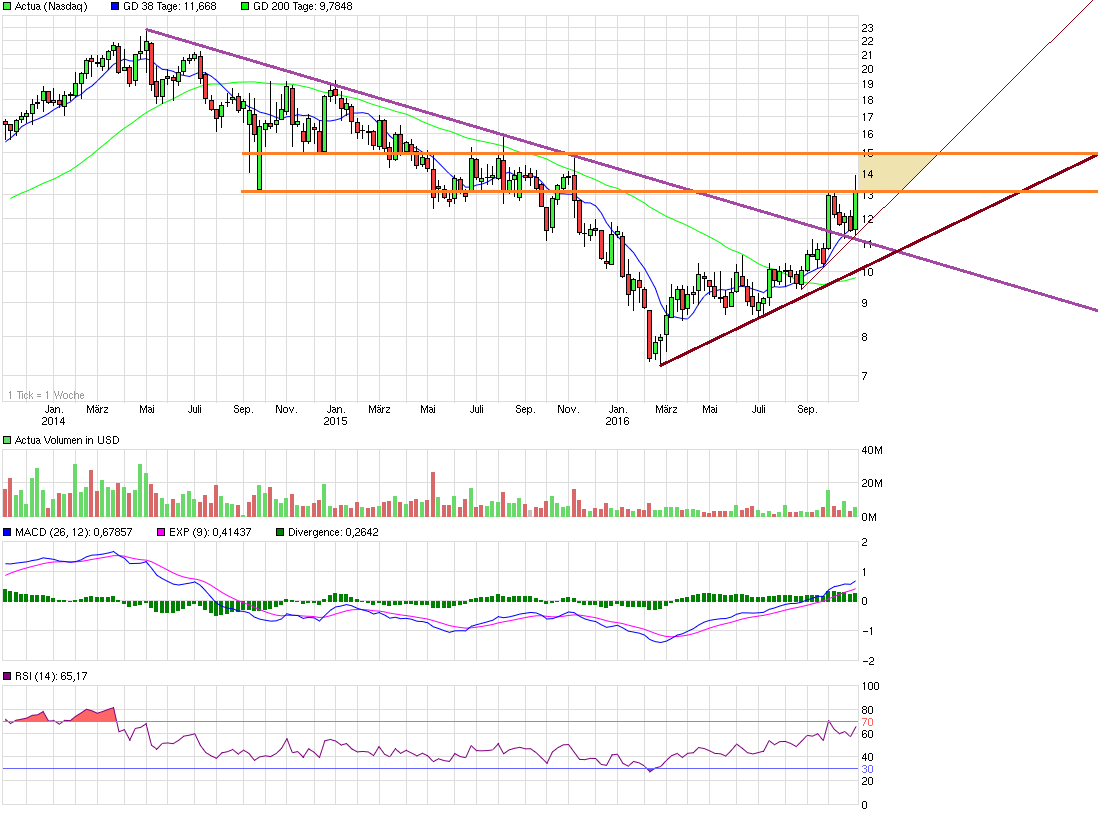This screenshot has height=814, width=1098.
Task: Click the 2015 year label on time axis
Action: [x=335, y=423]
